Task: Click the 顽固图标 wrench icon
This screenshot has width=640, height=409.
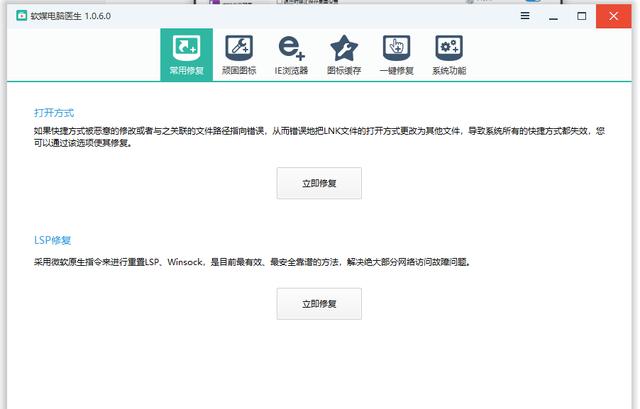Action: 239,47
